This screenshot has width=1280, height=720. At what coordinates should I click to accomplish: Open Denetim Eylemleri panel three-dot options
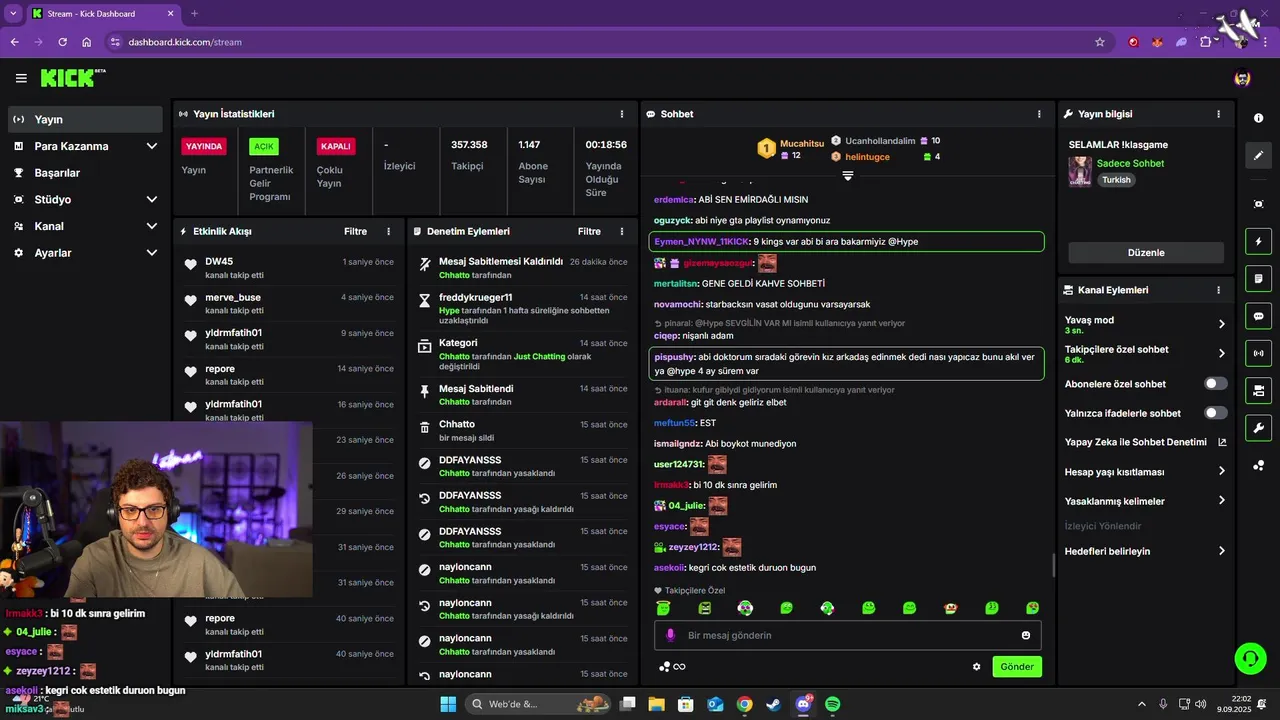pyautogui.click(x=622, y=231)
